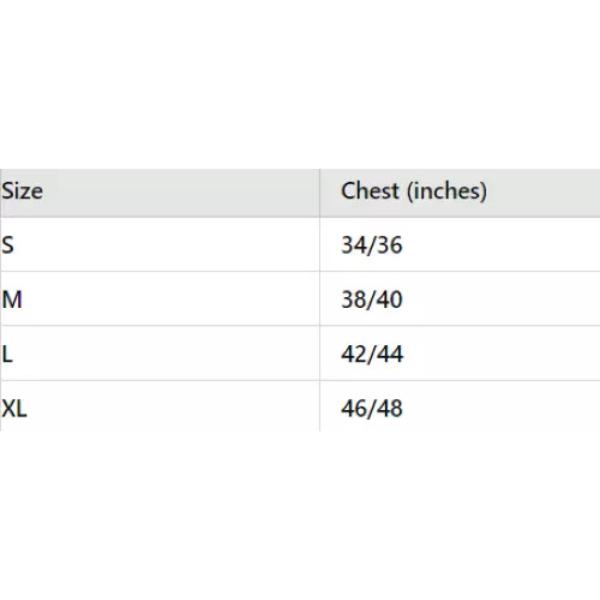The height and width of the screenshot is (600, 600).
Task: Click the number 36 in S row
Action: click(390, 245)
